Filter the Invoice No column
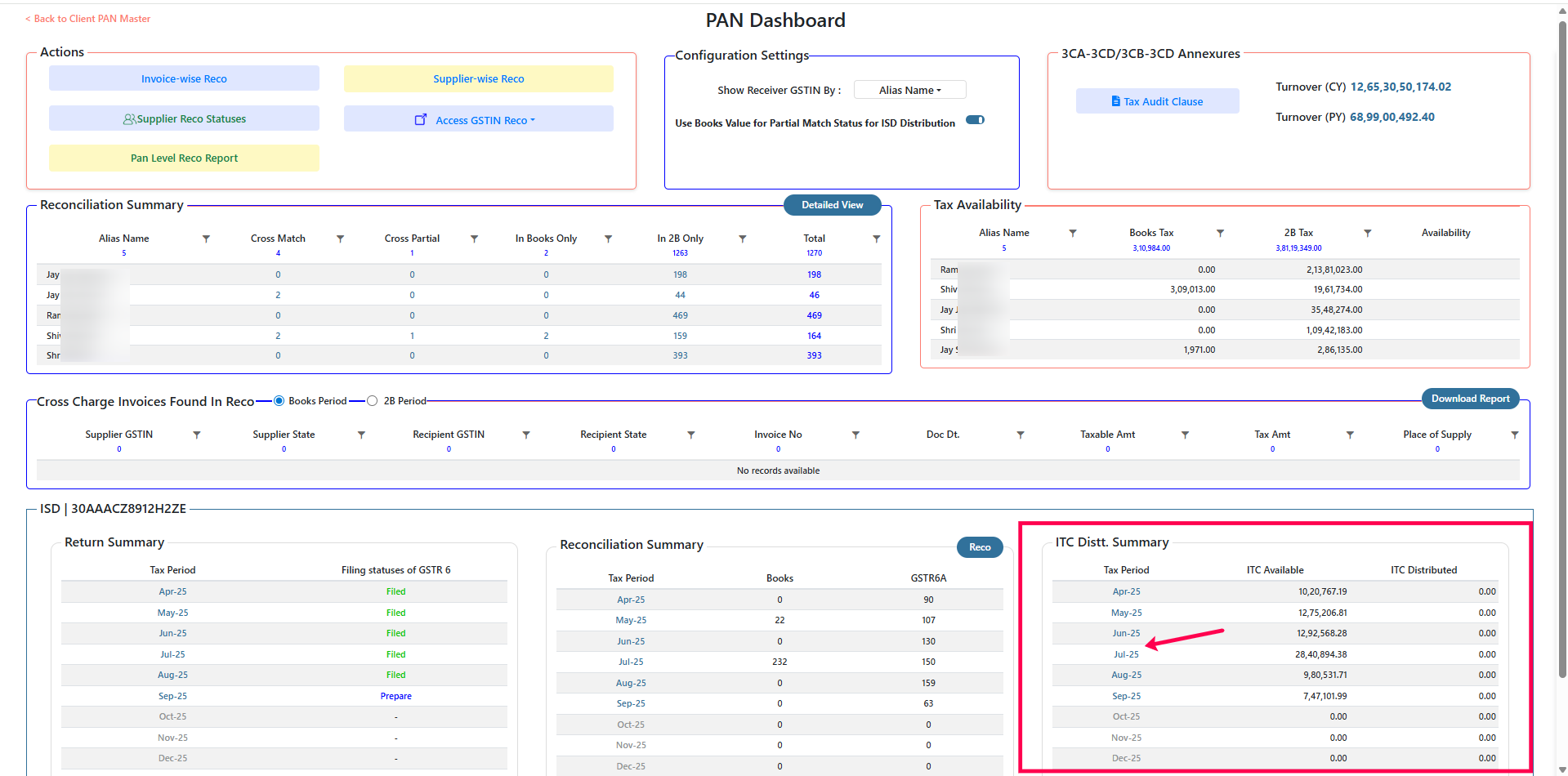Viewport: 1568px width, 776px height. (855, 435)
